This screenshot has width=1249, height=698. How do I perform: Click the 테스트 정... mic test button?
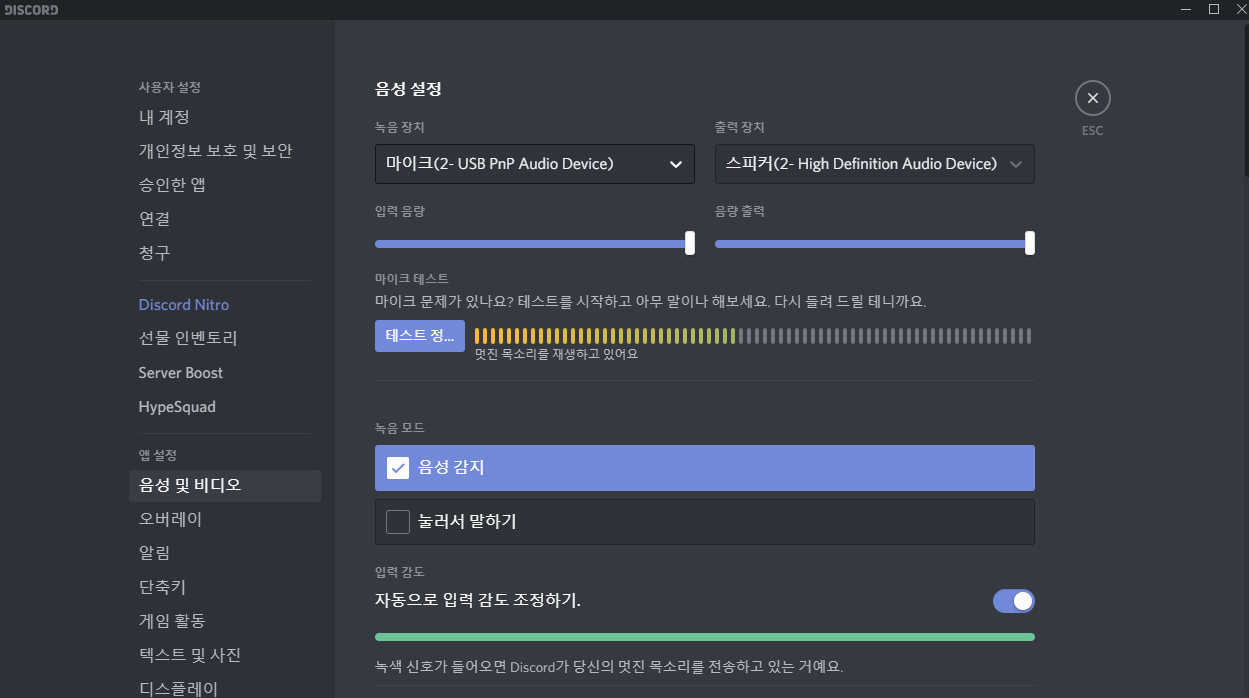[420, 336]
